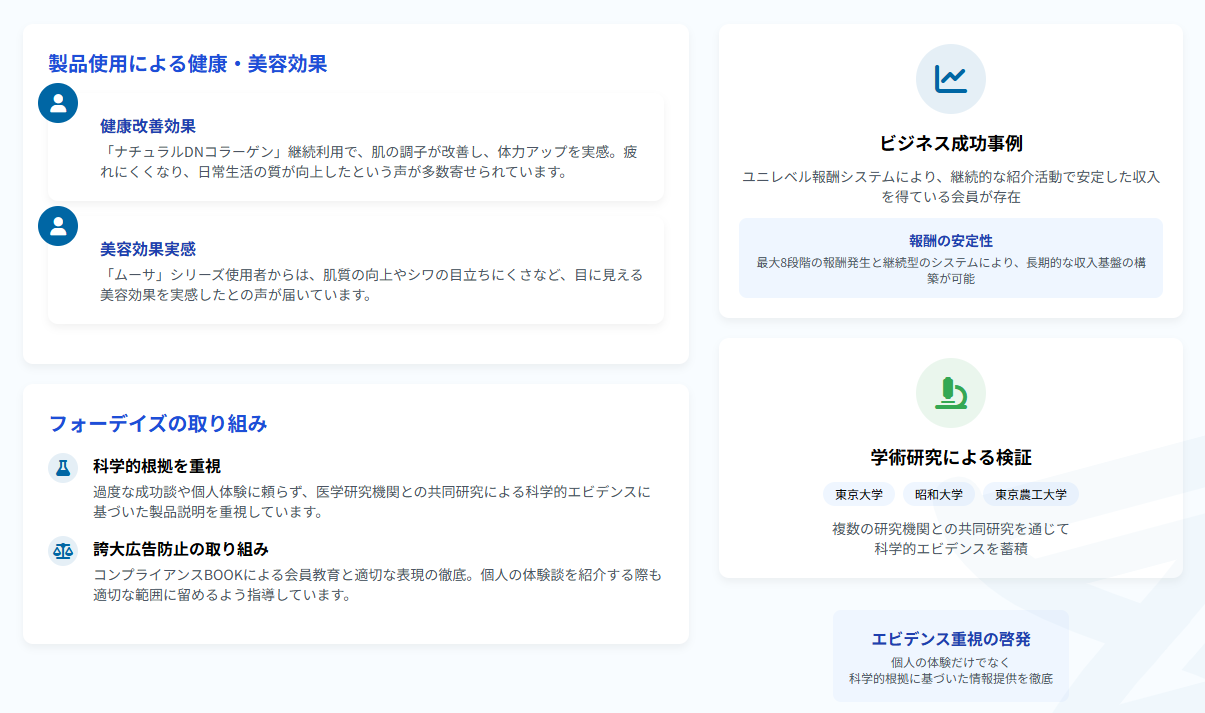Click the「ムーサ」シリーズ description paragraph
Viewport: 1205px width, 713px height.
(x=371, y=285)
